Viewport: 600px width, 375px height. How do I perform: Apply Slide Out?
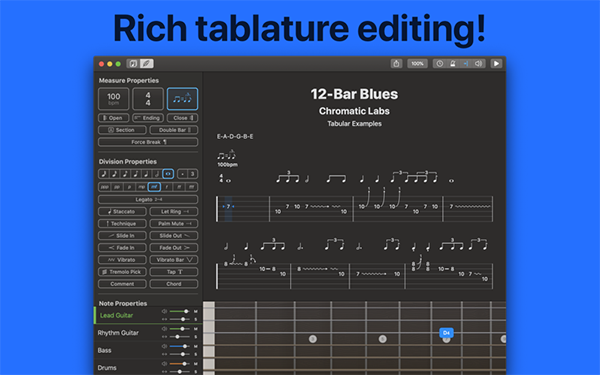click(x=174, y=236)
